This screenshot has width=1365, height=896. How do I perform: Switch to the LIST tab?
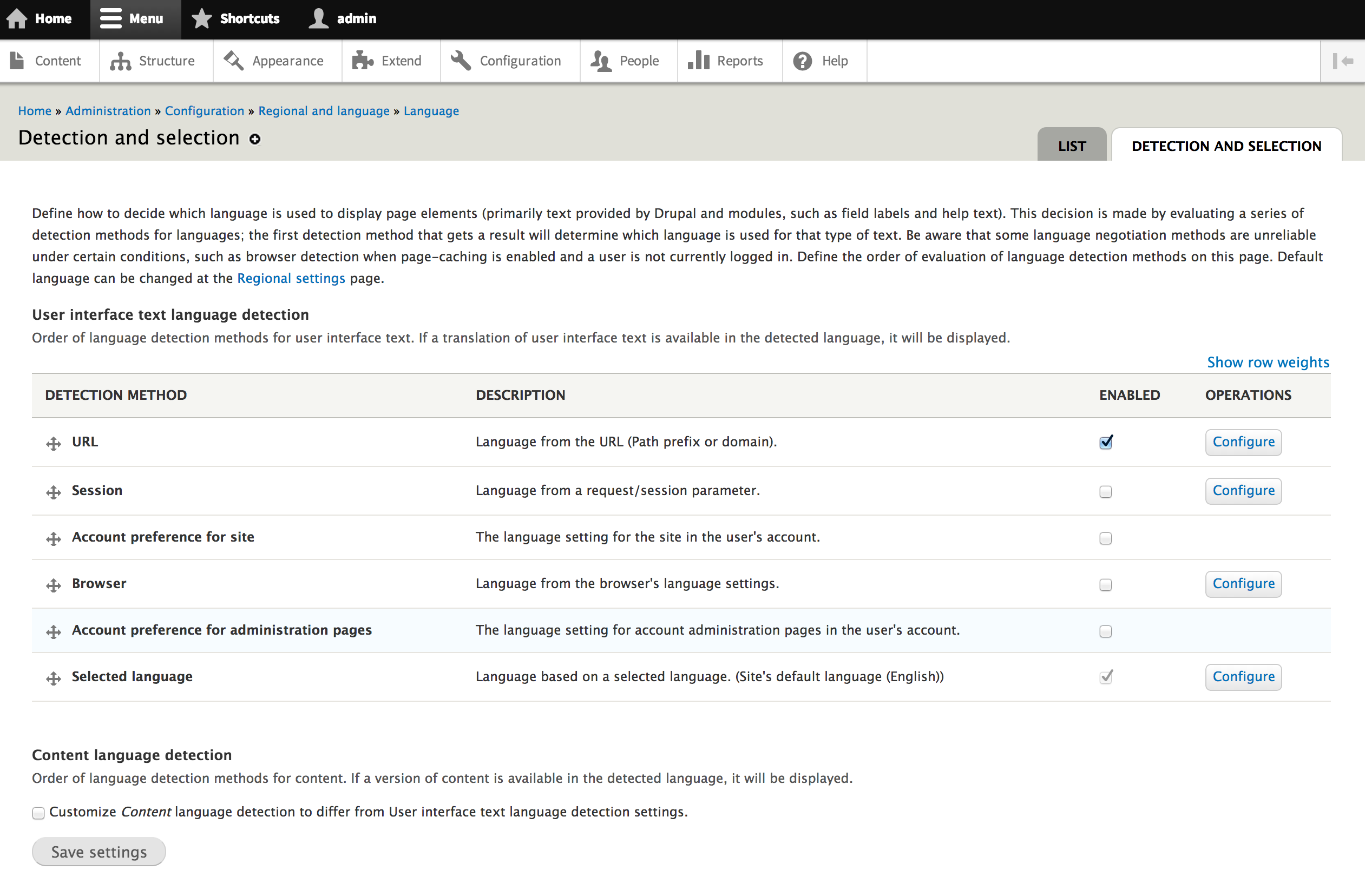click(1071, 145)
